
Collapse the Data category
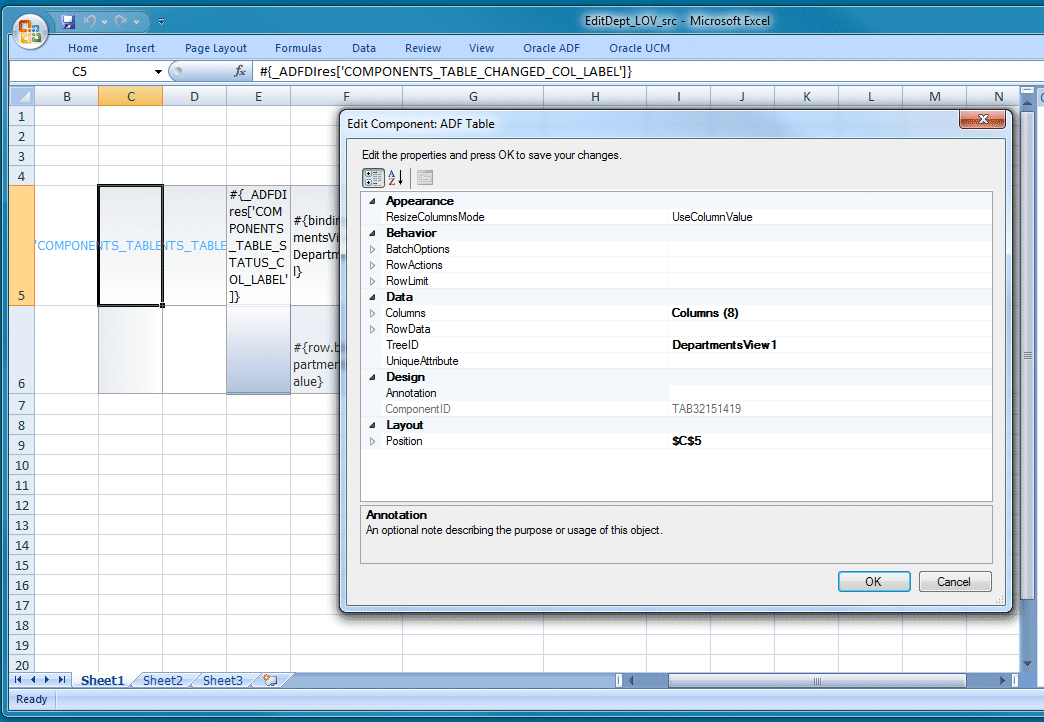click(372, 297)
